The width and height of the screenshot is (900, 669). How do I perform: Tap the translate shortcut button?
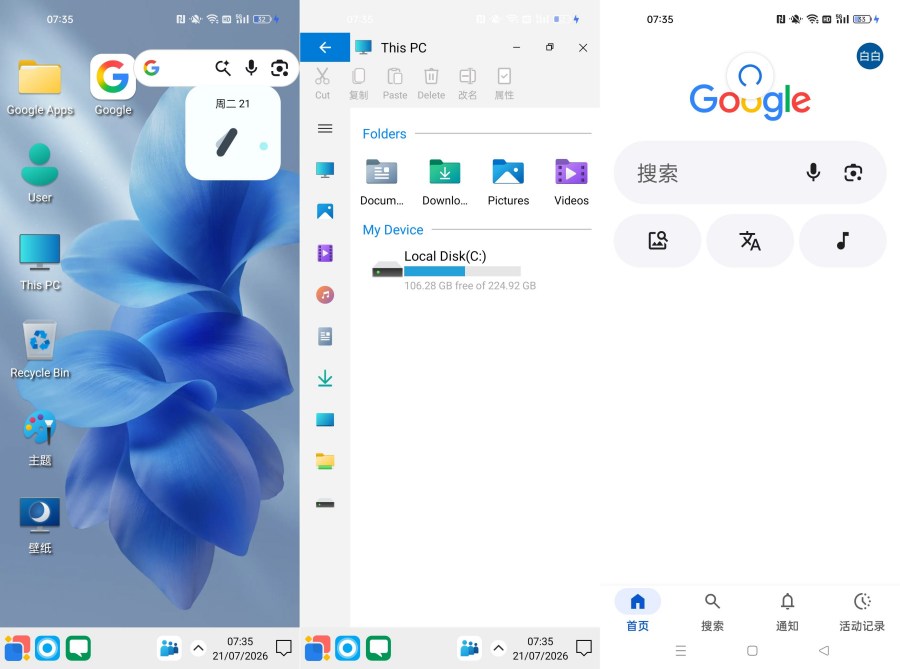point(750,240)
